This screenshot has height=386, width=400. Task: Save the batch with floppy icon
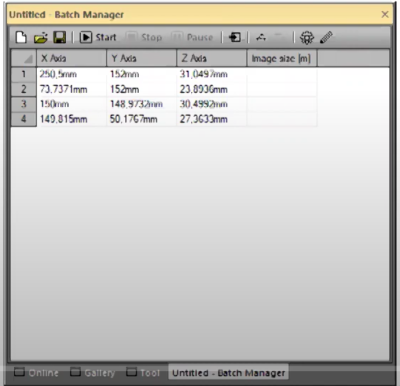point(60,37)
